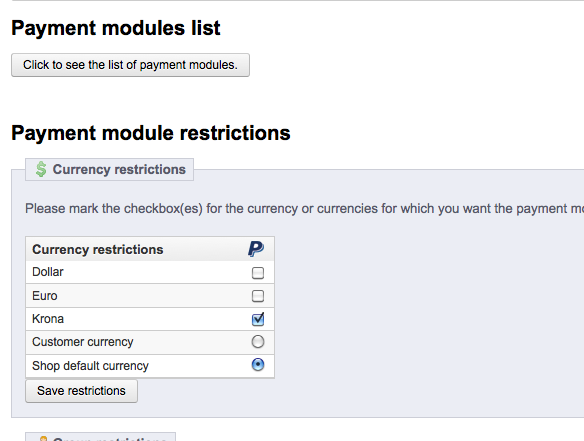Click the partially visible Group restrictions icon
The height and width of the screenshot is (441, 584).
[x=43, y=439]
